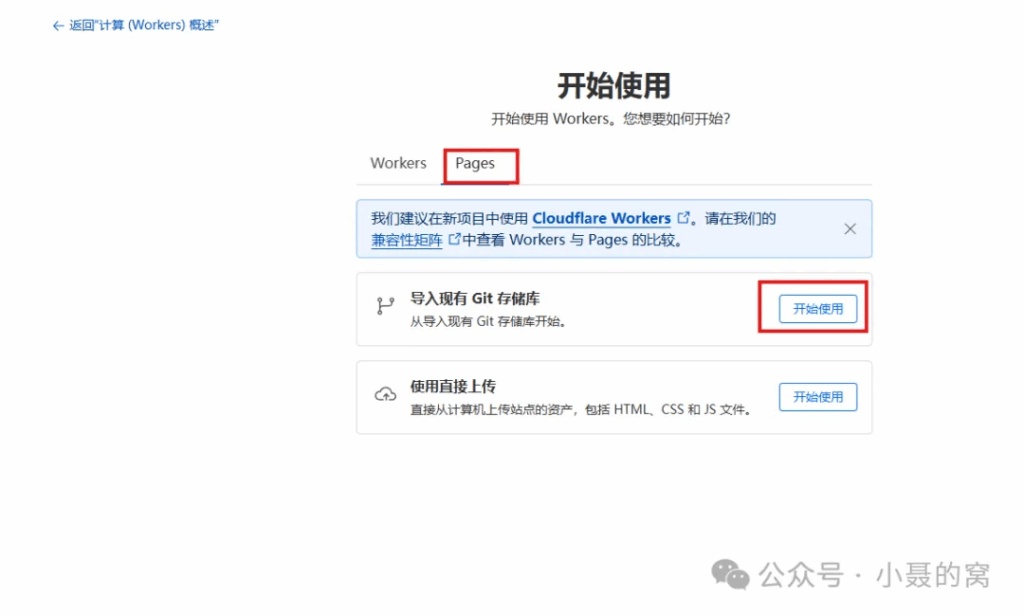Click 开始使用 for 使用直接上传

coord(818,397)
